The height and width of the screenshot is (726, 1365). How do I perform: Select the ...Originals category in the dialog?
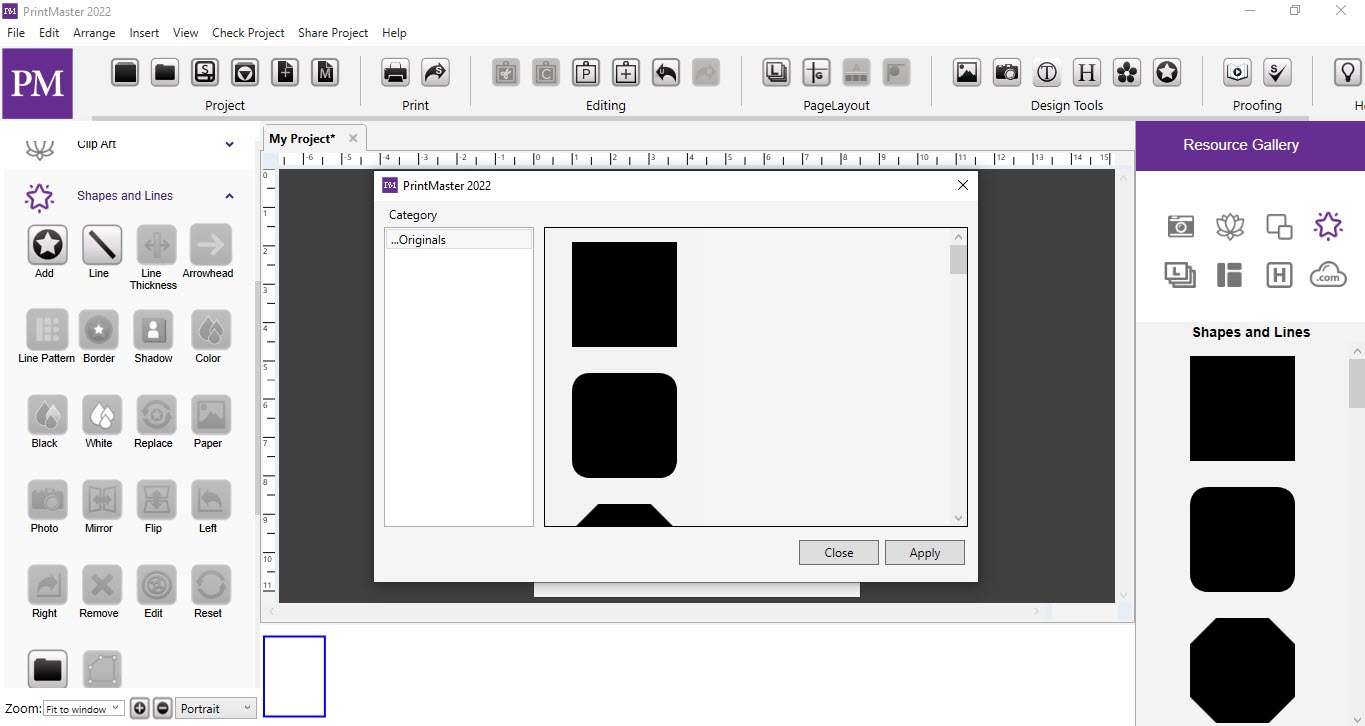[458, 240]
